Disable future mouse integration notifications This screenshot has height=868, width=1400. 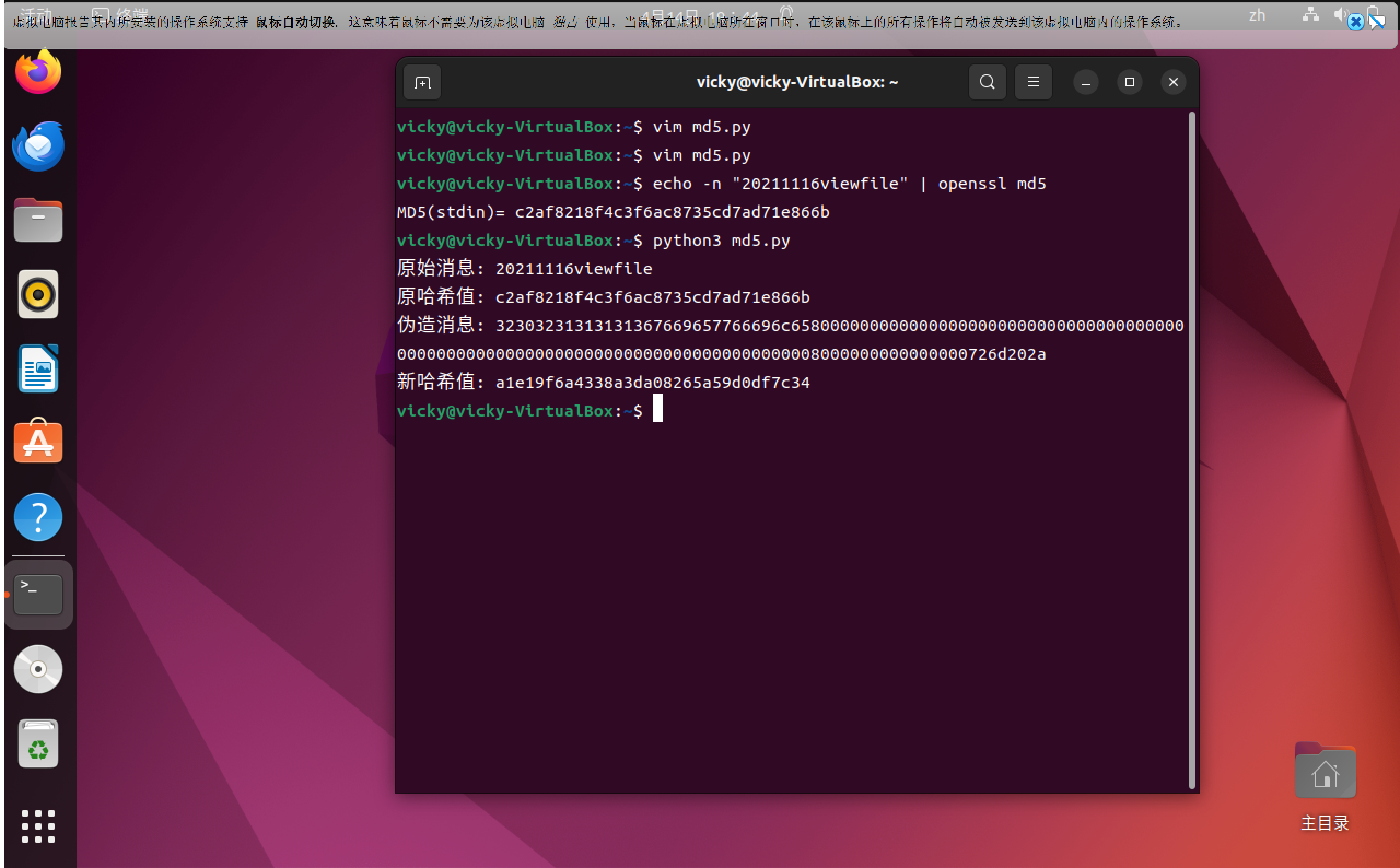[1377, 22]
